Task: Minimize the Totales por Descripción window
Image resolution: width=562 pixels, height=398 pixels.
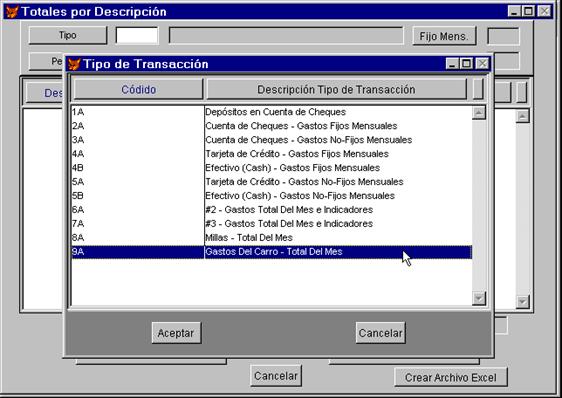Action: coord(514,11)
